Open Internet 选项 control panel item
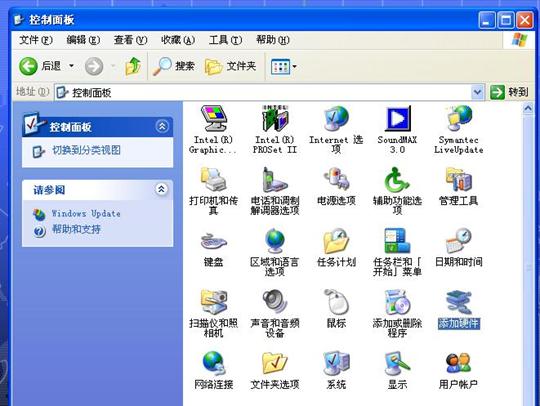Viewport: 540px width, 406px height. tap(336, 130)
